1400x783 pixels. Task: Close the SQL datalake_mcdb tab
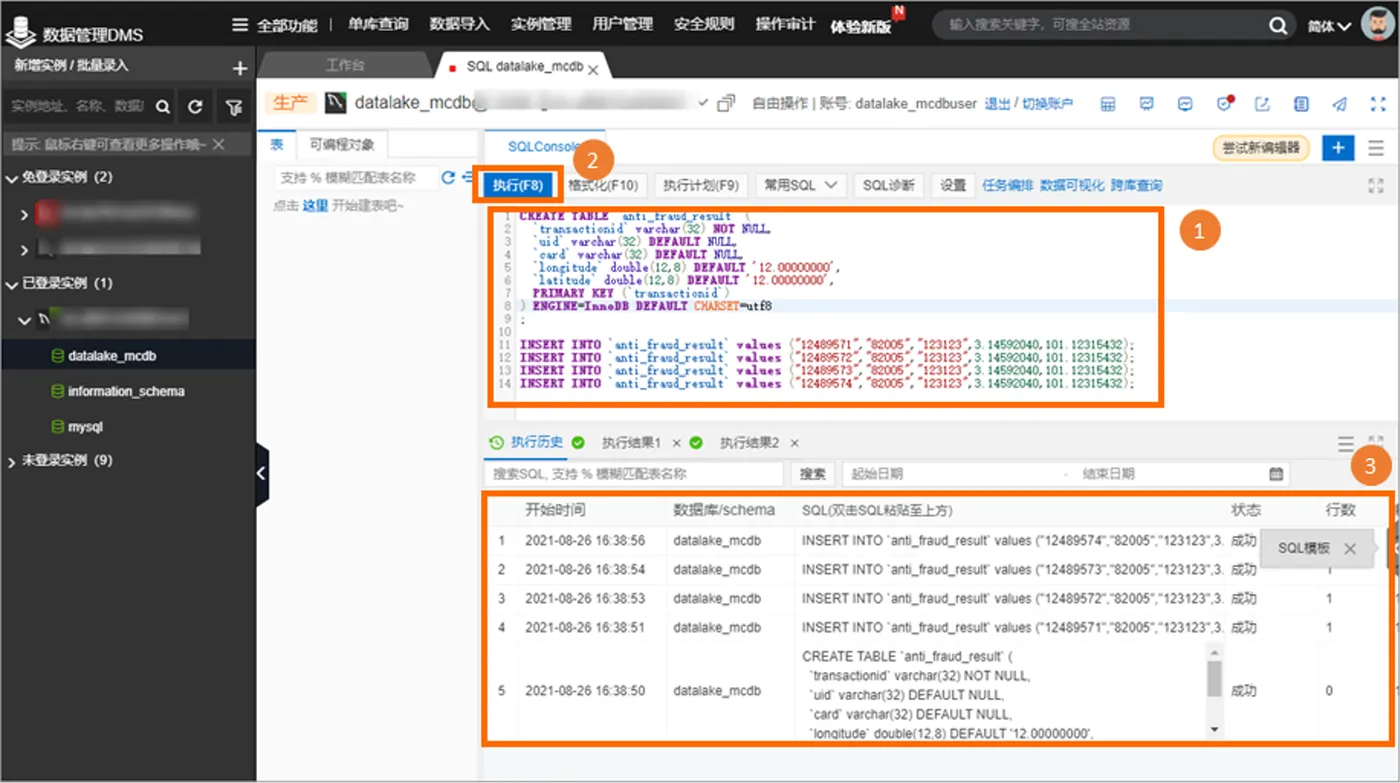(x=593, y=70)
